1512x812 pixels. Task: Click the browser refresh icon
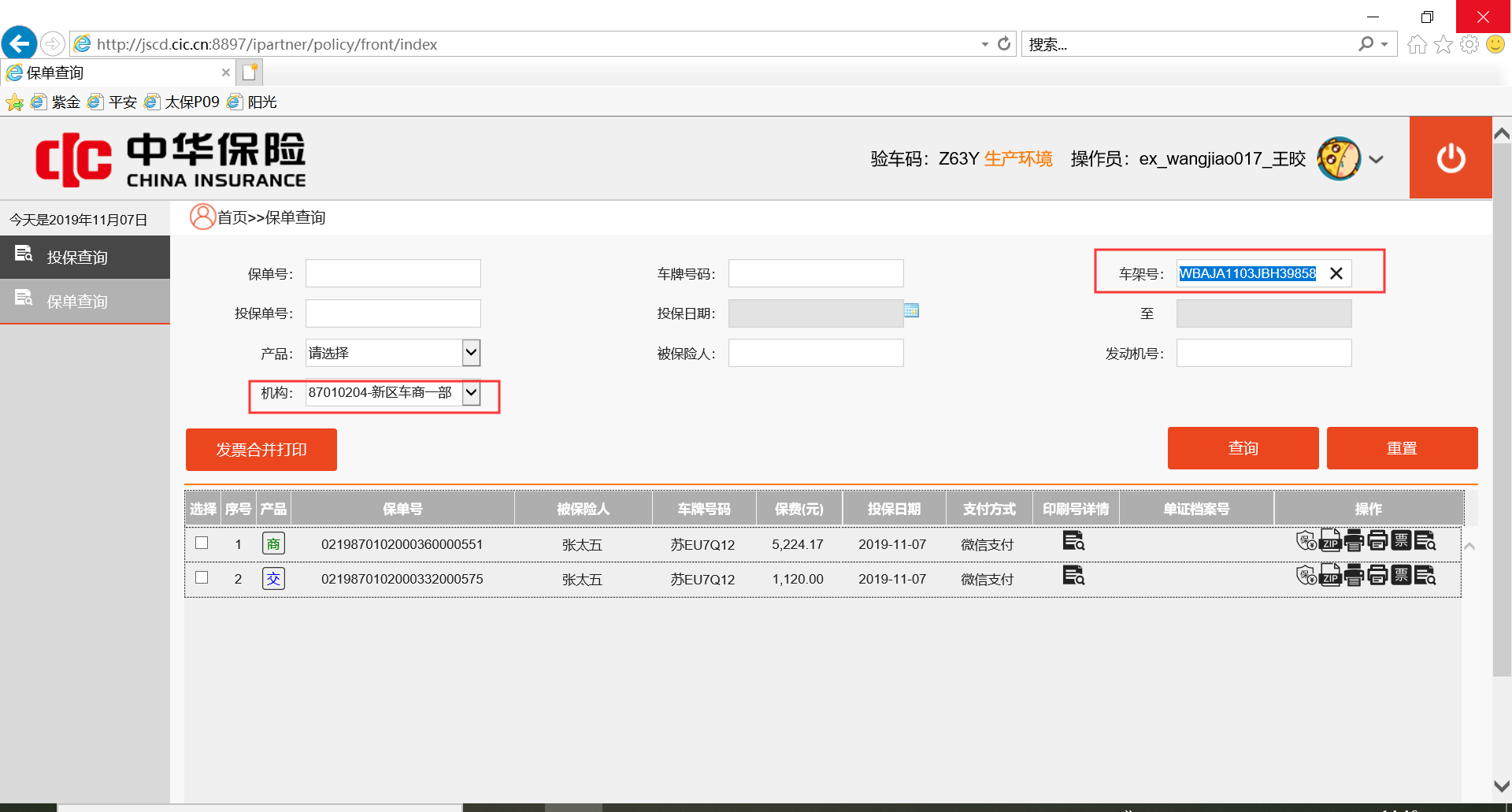1004,44
